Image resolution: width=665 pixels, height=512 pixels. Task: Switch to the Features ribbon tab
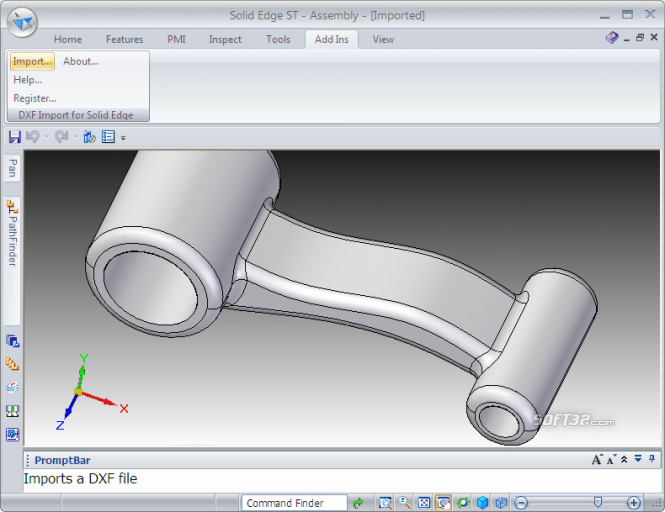click(x=124, y=39)
